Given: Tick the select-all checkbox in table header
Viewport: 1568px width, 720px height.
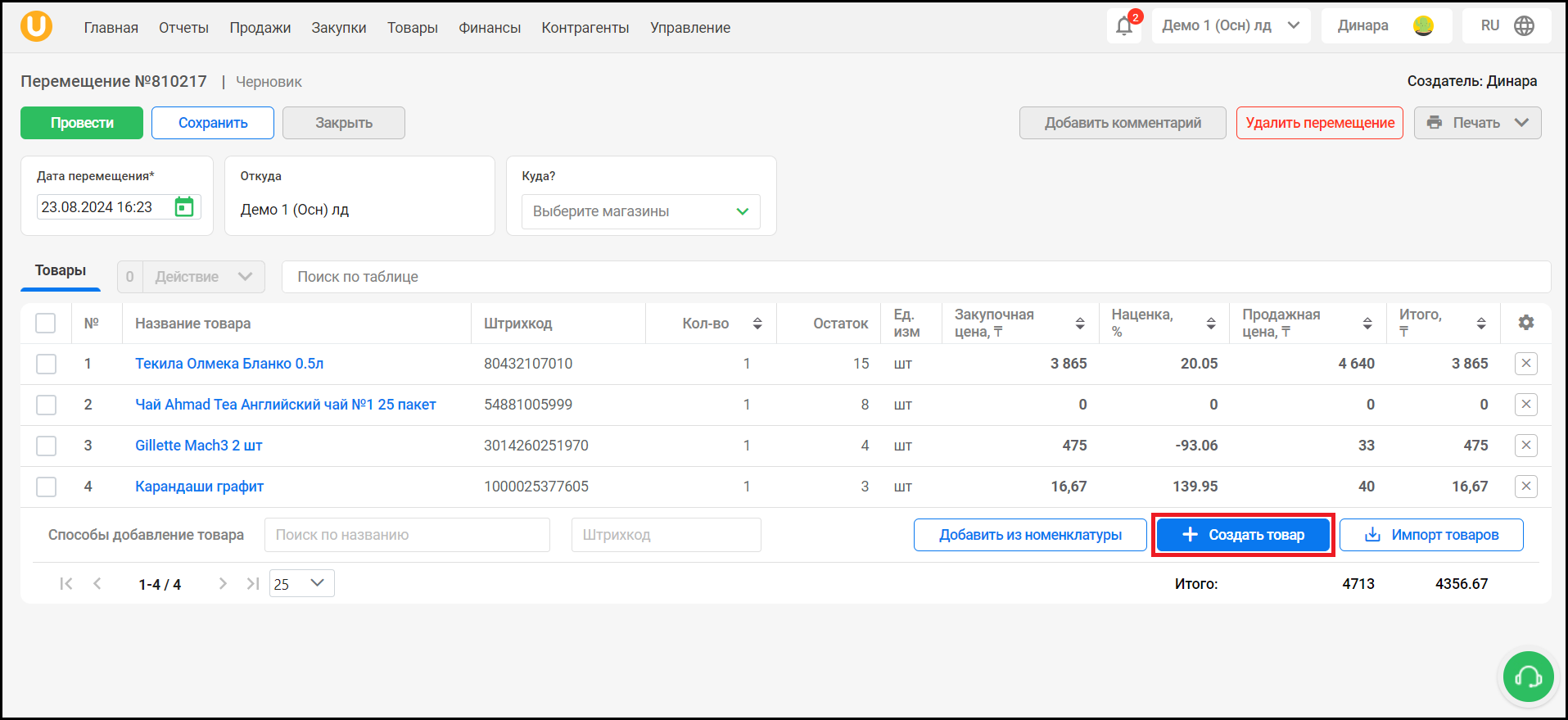Looking at the screenshot, I should click(46, 323).
